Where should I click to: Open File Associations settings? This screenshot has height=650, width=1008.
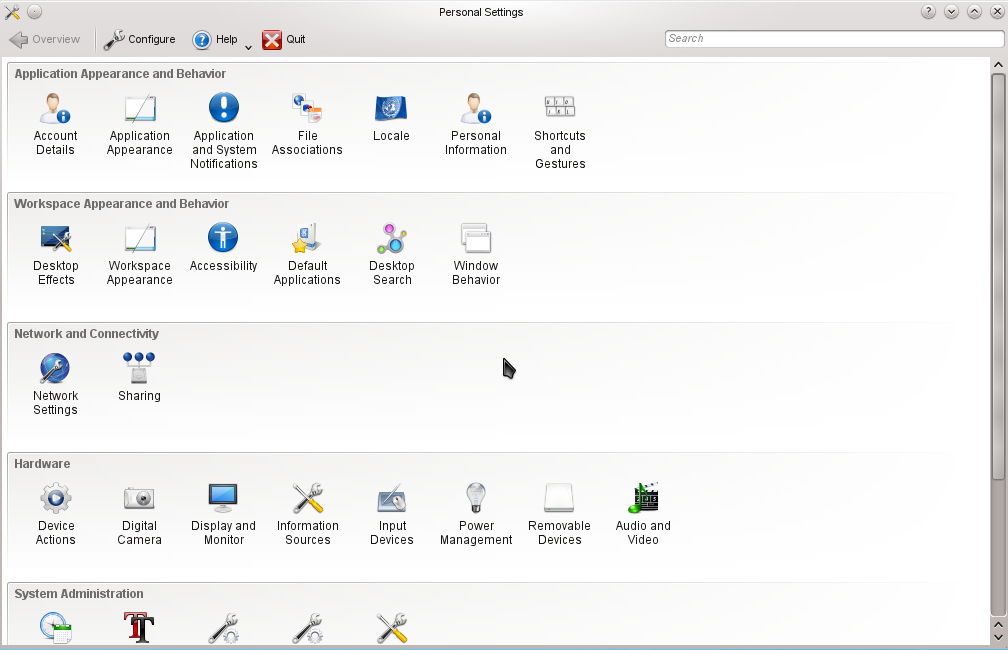click(x=307, y=123)
